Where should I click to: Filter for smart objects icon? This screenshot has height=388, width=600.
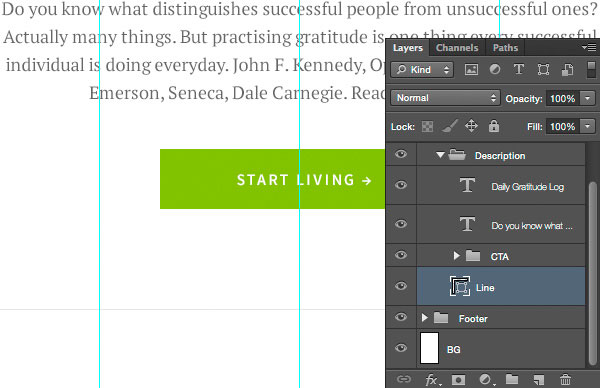click(567, 70)
